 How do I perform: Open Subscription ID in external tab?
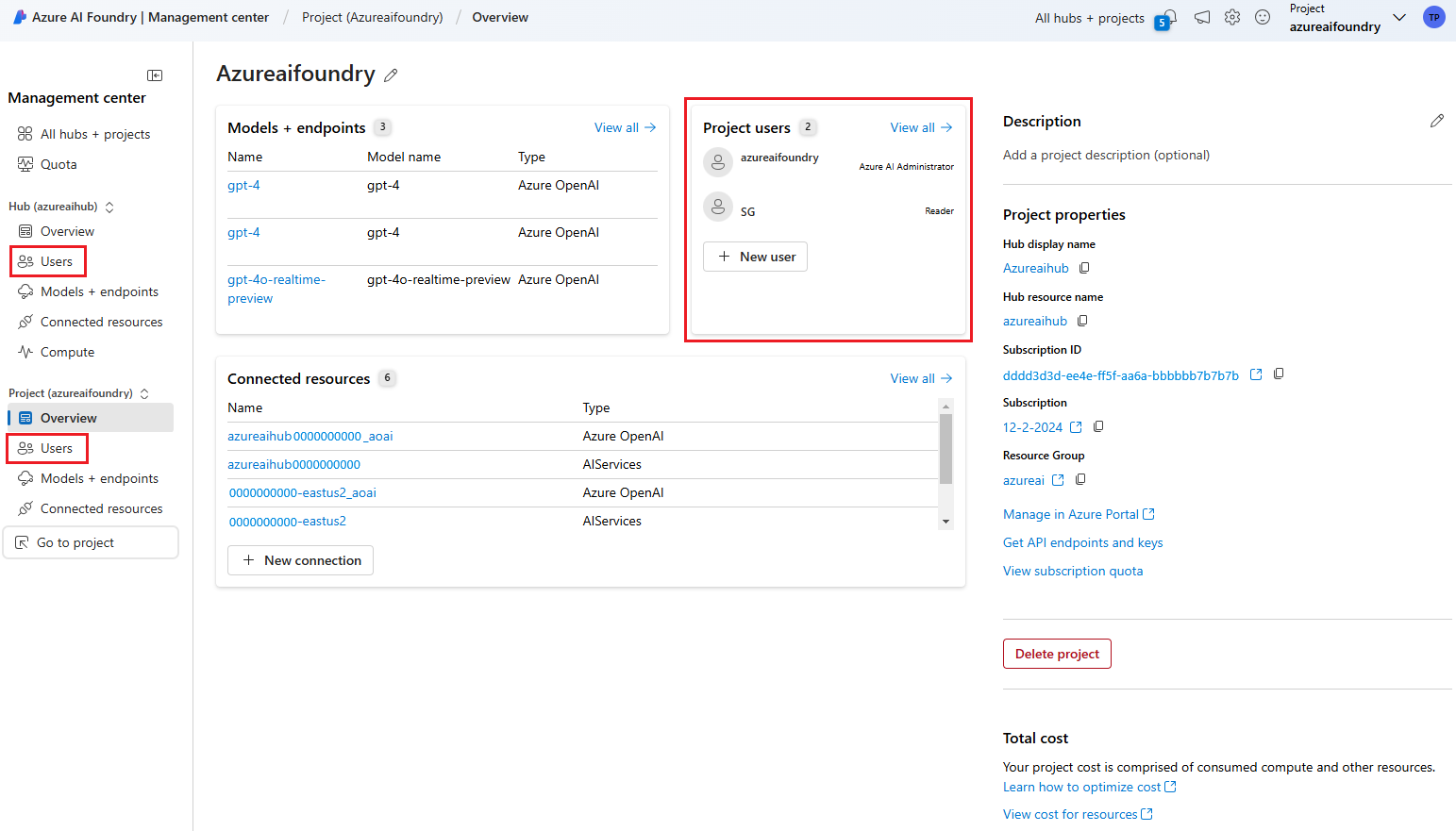pyautogui.click(x=1256, y=374)
